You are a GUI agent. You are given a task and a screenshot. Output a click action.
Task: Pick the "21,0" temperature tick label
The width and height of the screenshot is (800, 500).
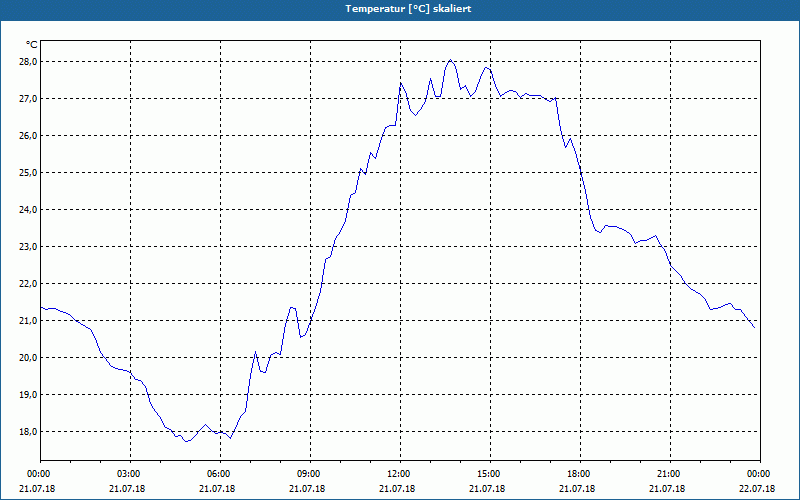(28, 320)
